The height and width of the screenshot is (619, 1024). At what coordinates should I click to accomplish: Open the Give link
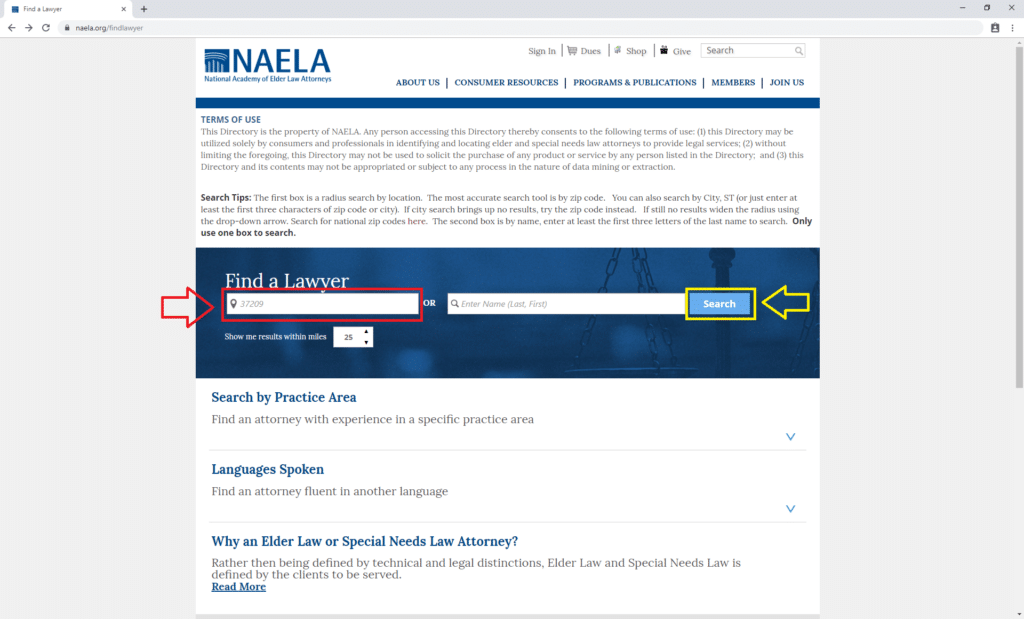[675, 51]
